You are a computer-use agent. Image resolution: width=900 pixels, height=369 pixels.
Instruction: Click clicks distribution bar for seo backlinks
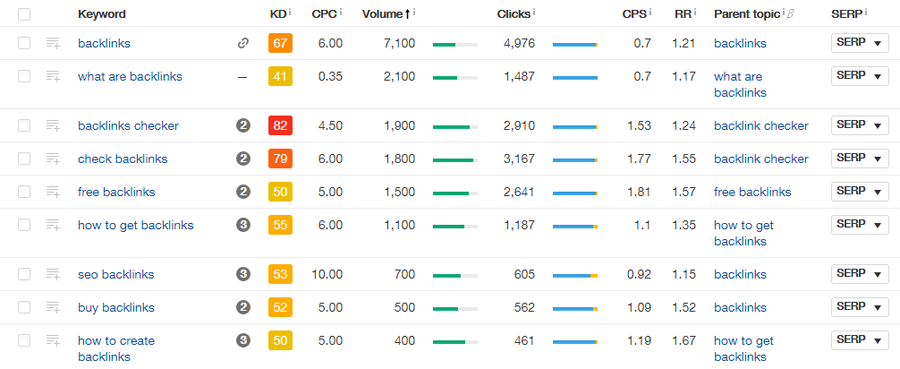pos(575,275)
